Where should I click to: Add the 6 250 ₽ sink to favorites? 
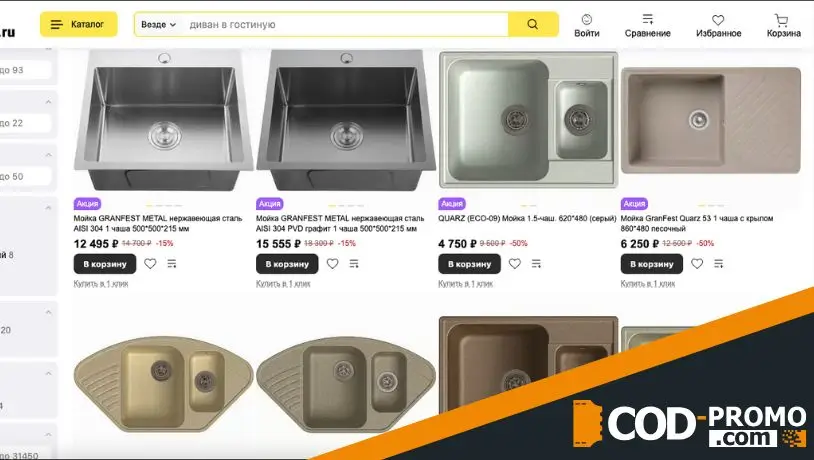pyautogui.click(x=697, y=264)
